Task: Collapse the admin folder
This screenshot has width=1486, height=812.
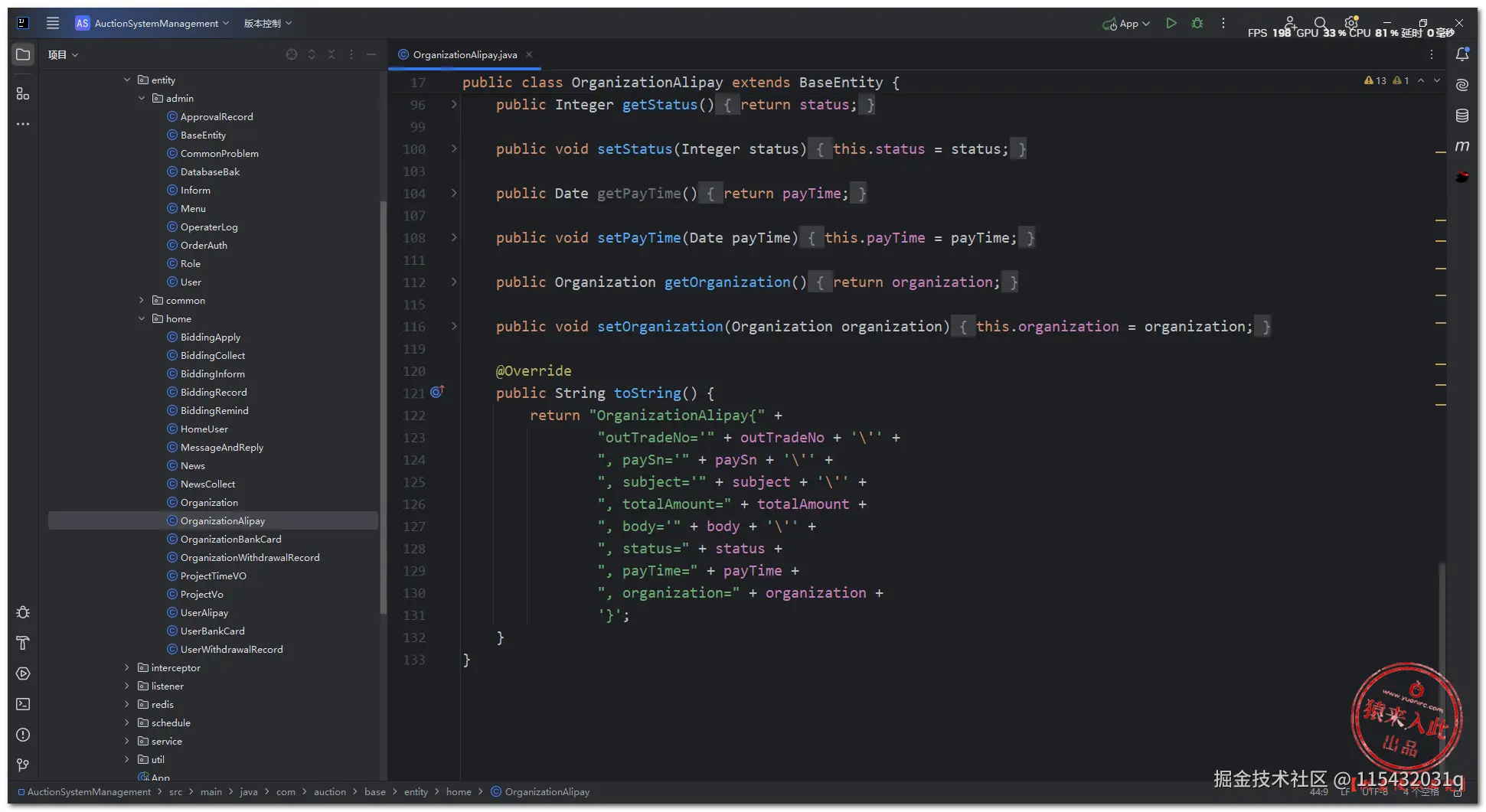Action: tap(142, 98)
